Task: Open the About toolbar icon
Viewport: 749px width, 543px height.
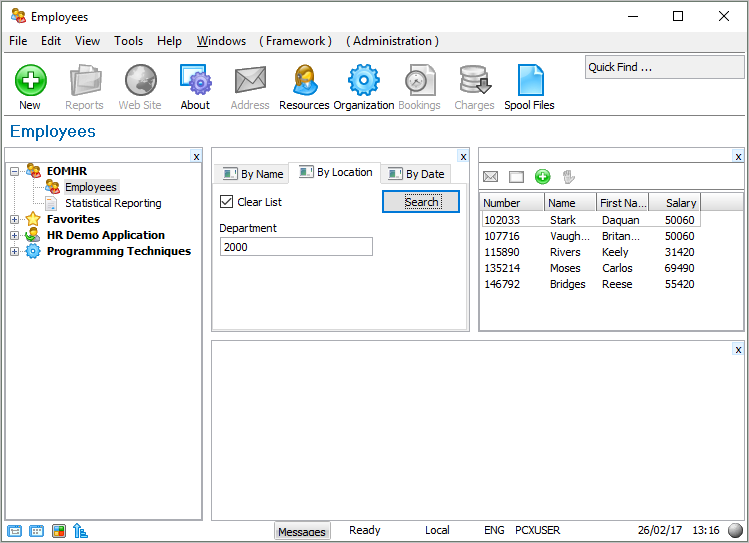Action: coord(195,81)
